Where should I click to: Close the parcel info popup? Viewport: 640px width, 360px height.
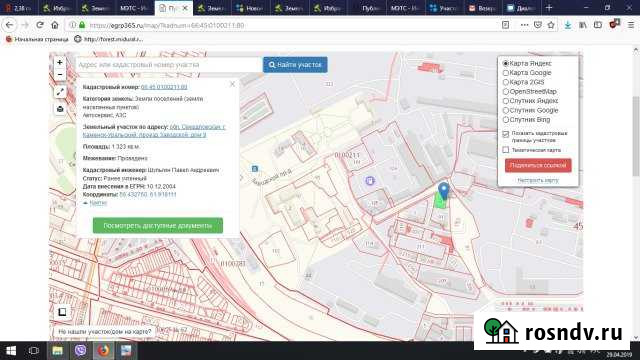tap(232, 84)
